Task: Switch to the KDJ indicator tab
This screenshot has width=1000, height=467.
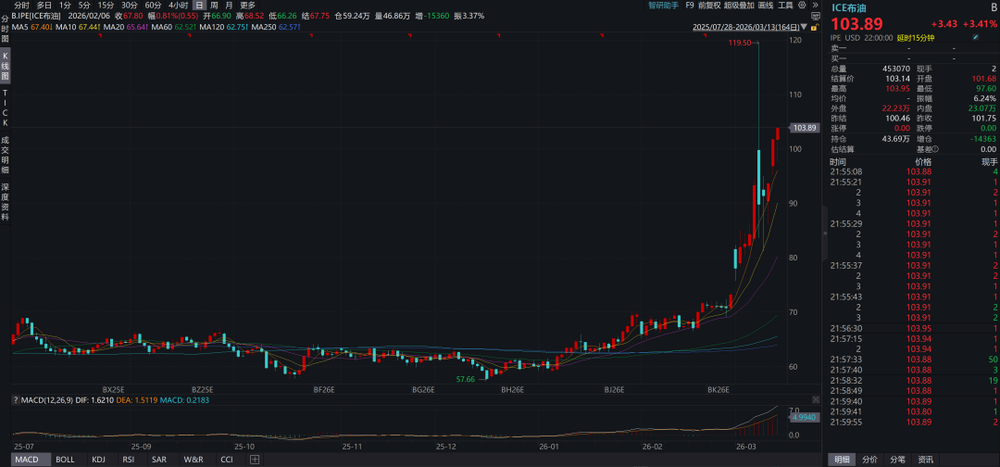Action: click(x=97, y=460)
